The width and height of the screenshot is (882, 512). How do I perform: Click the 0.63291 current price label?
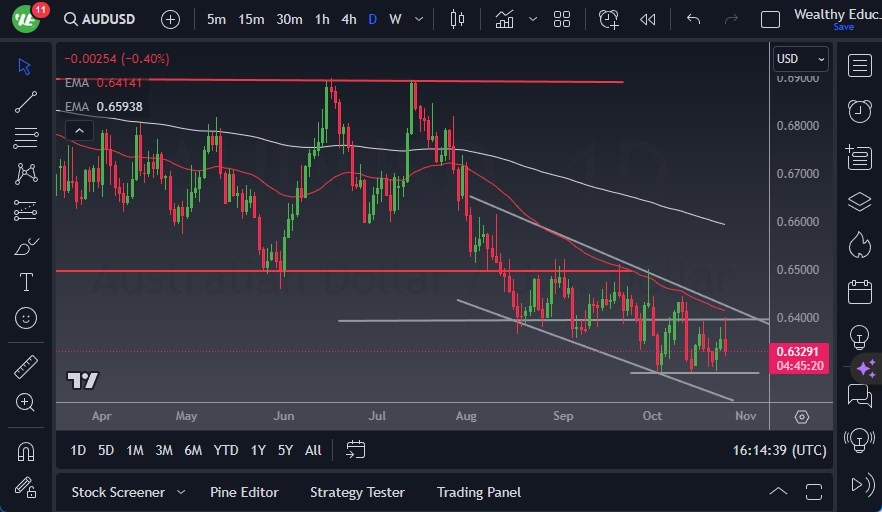tap(801, 351)
